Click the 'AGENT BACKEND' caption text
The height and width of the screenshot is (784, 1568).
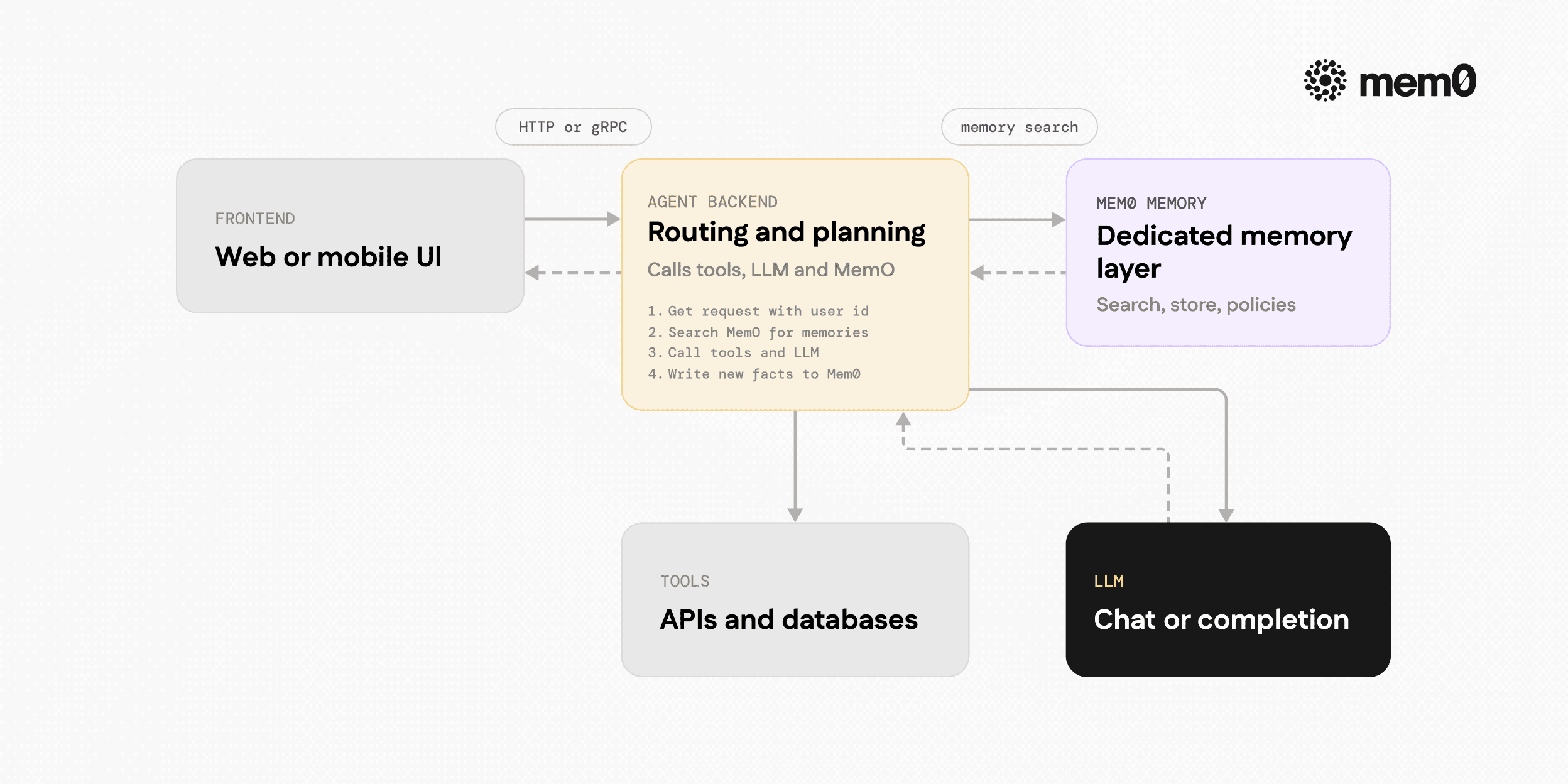tap(712, 202)
